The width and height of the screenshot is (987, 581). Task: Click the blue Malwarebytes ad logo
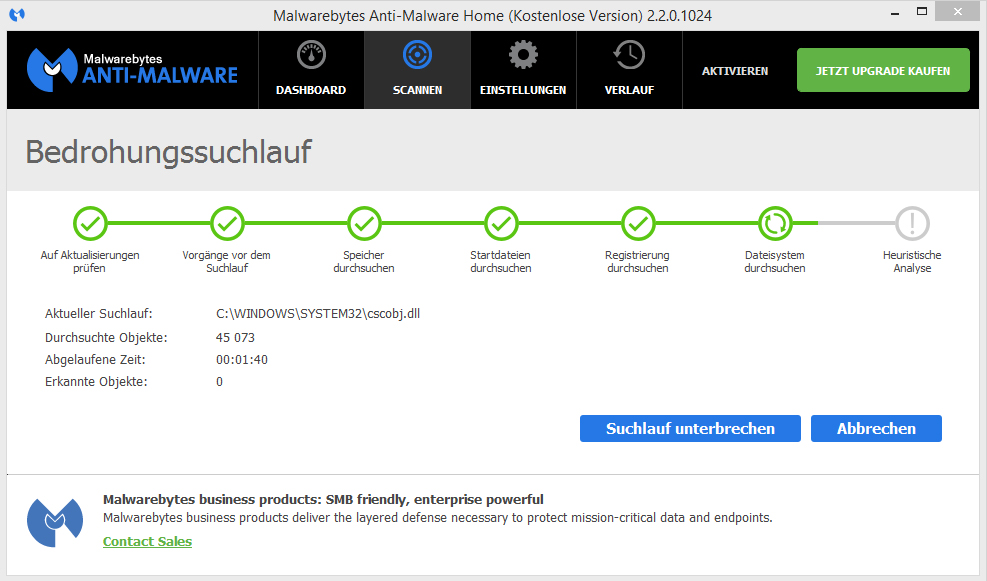pos(55,522)
